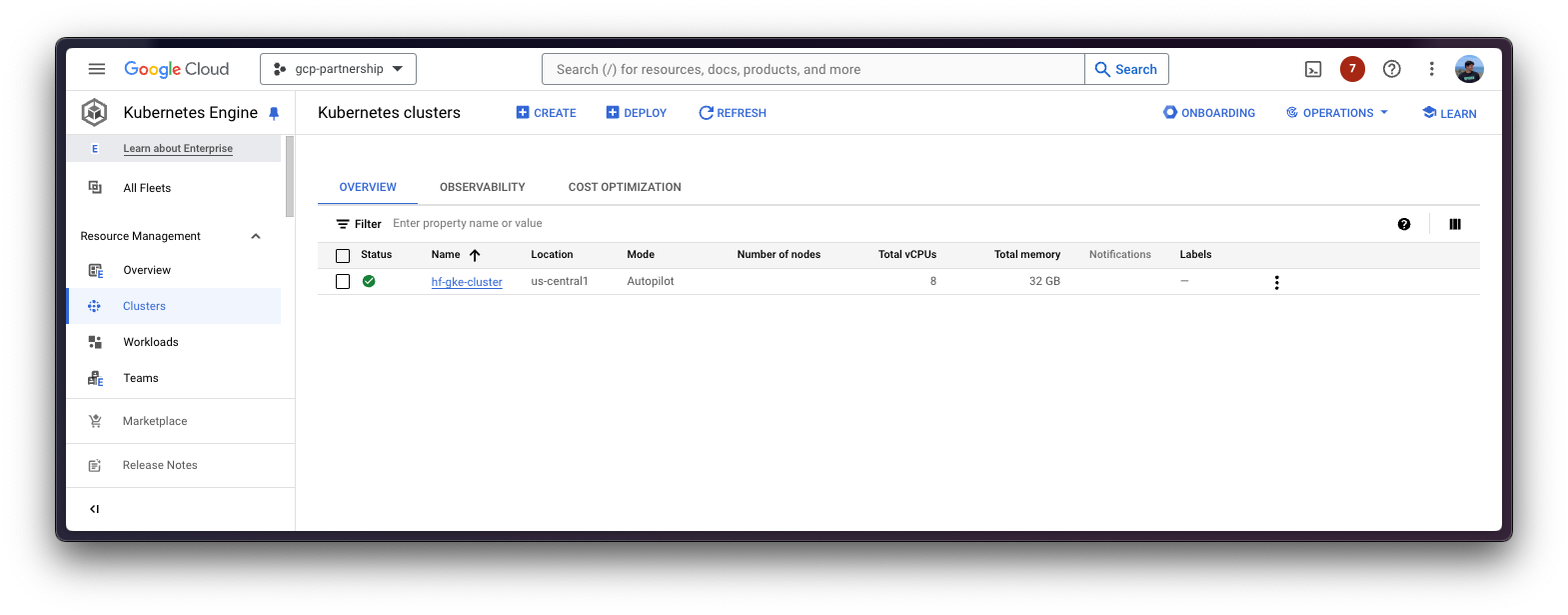Sort by Total vCPUs column header
Image resolution: width=1568 pixels, height=615 pixels.
[x=907, y=255]
